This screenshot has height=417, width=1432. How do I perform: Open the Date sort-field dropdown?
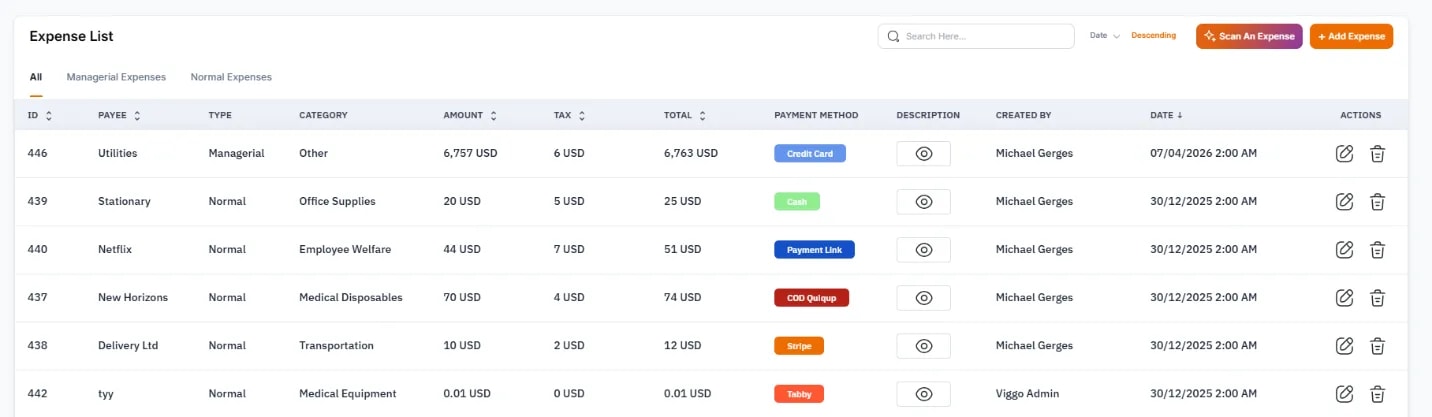pos(1104,36)
